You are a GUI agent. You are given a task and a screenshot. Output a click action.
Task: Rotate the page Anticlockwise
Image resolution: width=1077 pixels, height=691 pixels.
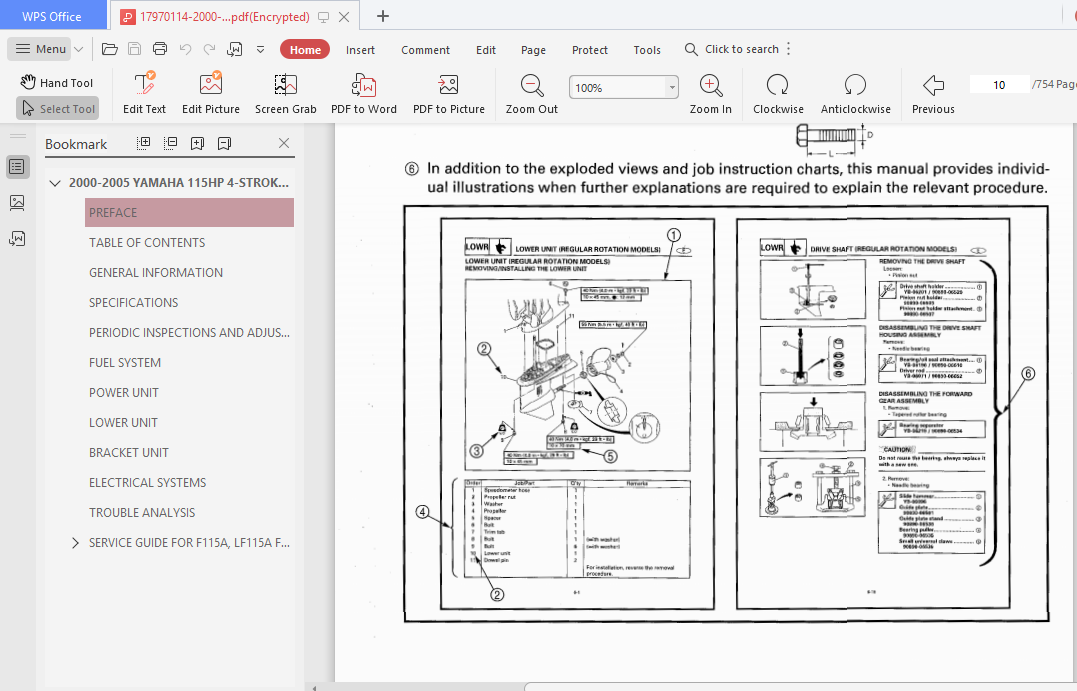tap(855, 93)
